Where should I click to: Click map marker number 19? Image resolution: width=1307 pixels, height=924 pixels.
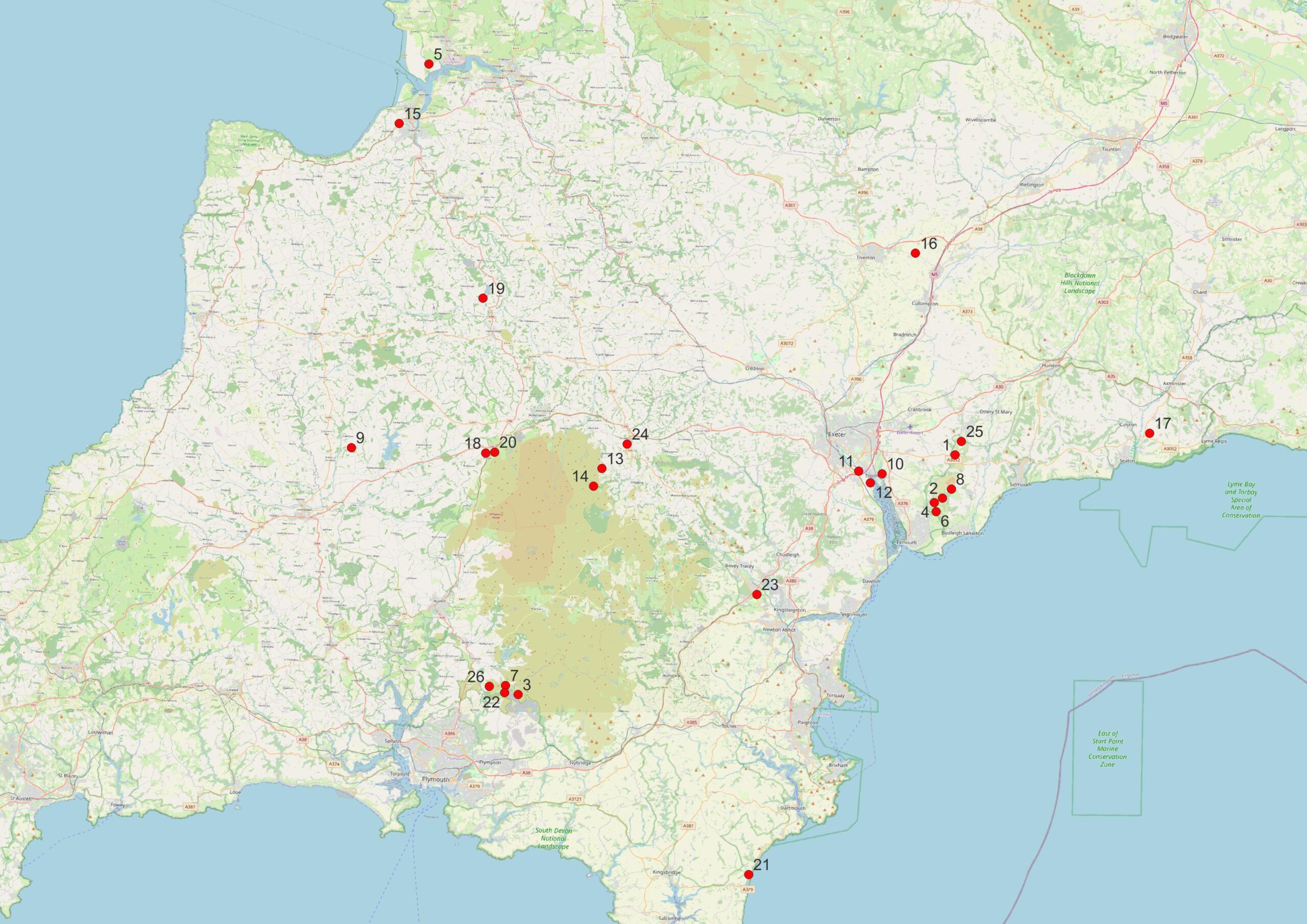[x=483, y=298]
